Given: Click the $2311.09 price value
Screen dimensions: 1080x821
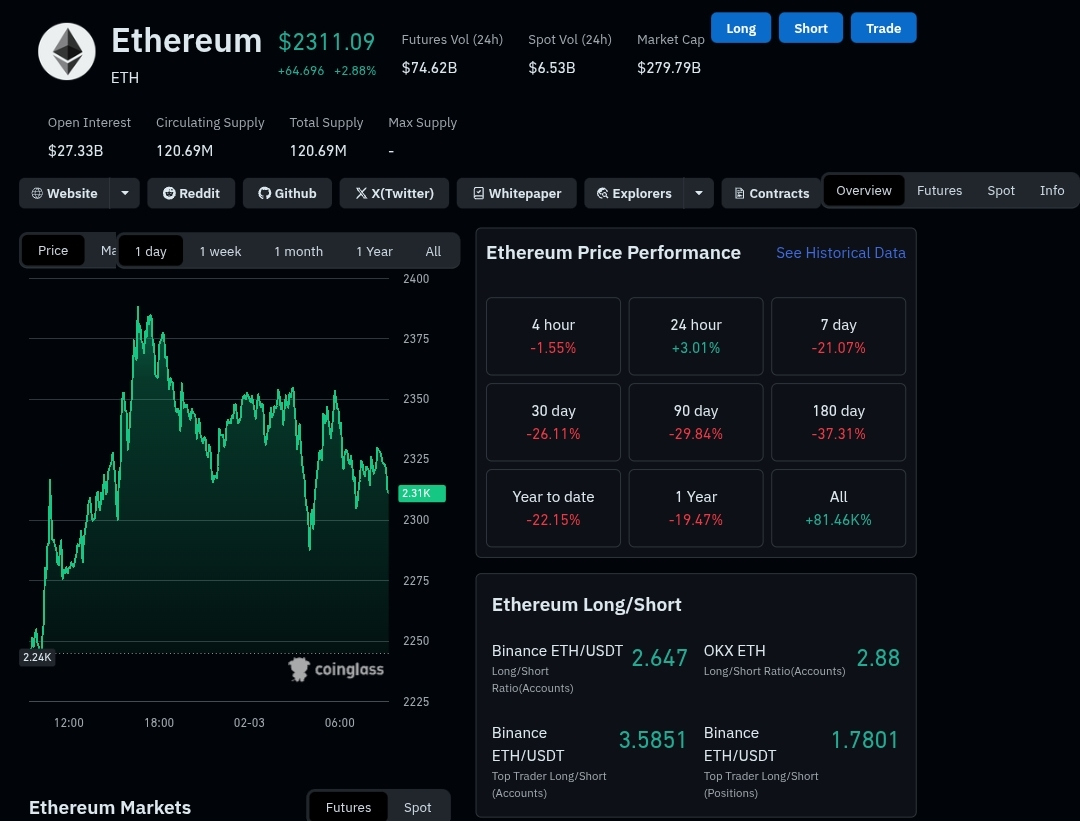Looking at the screenshot, I should point(326,42).
